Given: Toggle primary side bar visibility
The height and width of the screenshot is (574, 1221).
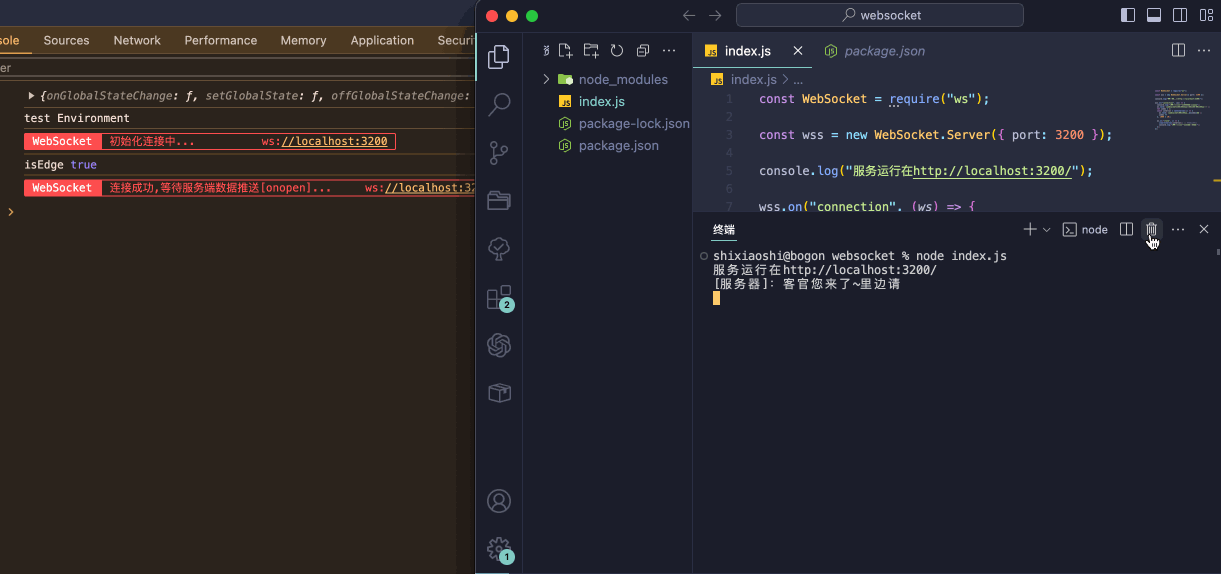Looking at the screenshot, I should click(1128, 15).
